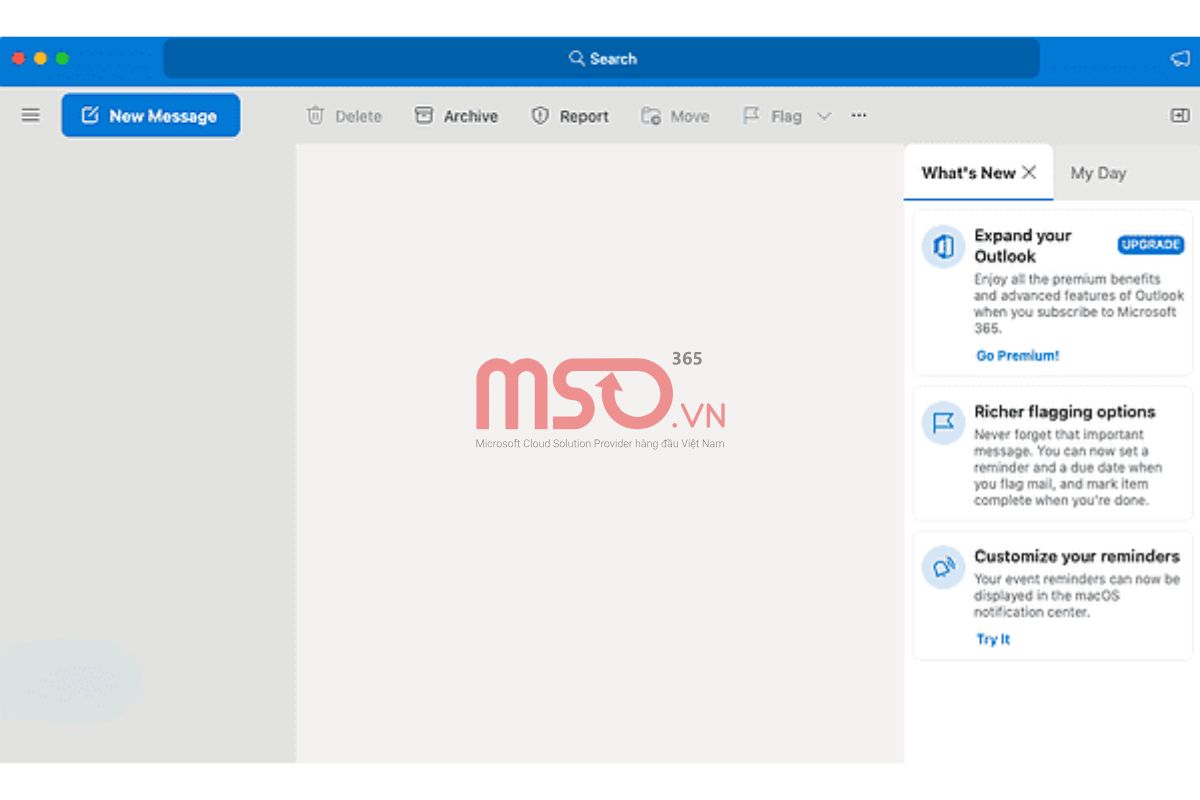Close the What's New tab
Viewport: 1200px width, 800px height.
[1029, 172]
